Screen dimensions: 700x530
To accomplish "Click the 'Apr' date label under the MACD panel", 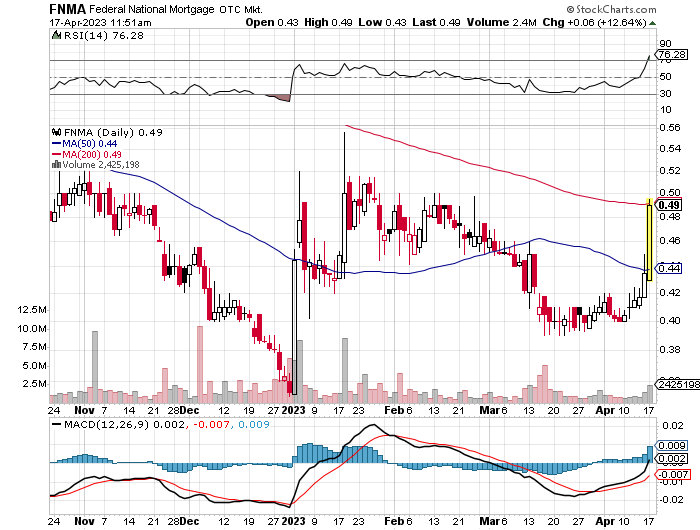I will tap(605, 521).
